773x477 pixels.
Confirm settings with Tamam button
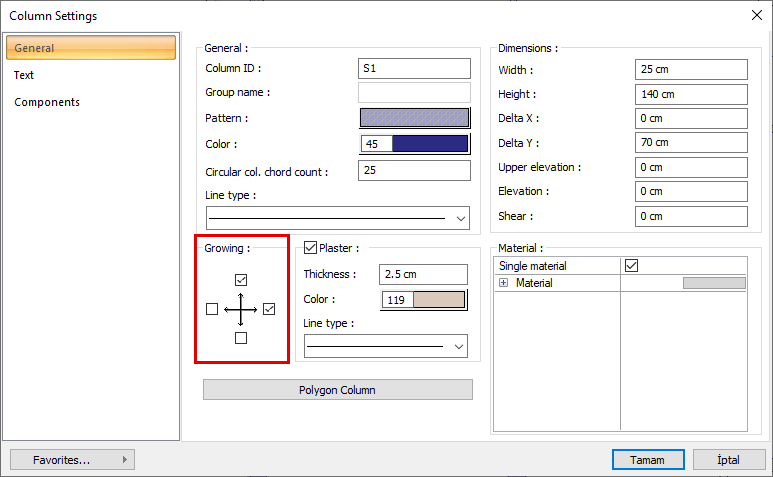[x=648, y=460]
